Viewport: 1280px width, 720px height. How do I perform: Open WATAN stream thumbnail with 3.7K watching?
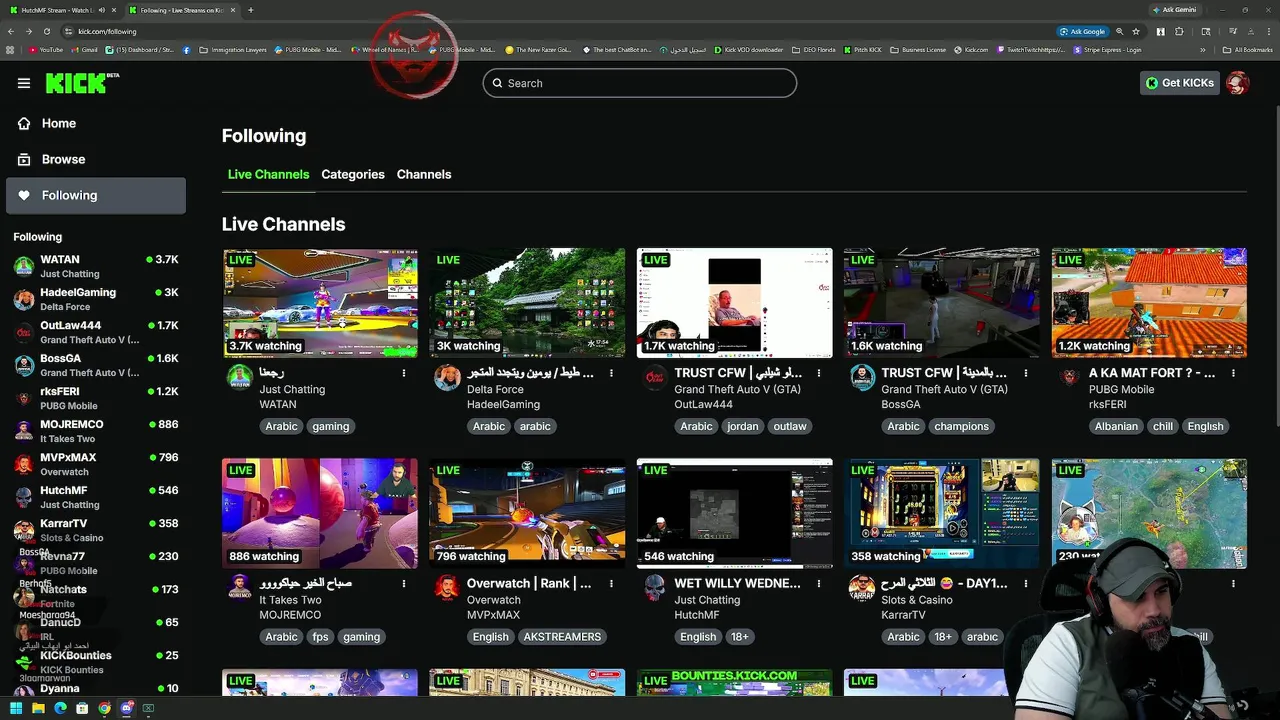tap(320, 303)
